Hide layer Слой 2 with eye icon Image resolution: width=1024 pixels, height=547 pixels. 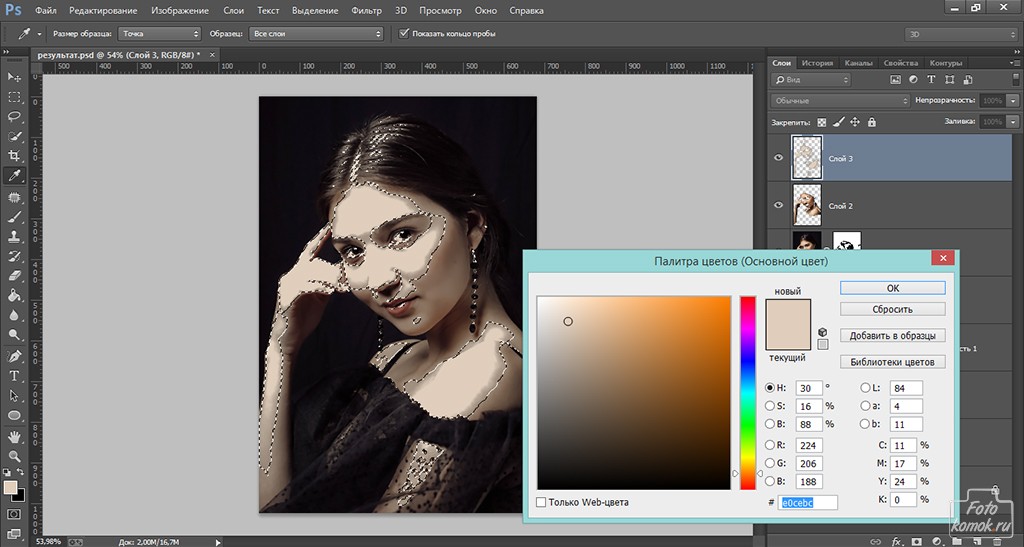click(778, 205)
